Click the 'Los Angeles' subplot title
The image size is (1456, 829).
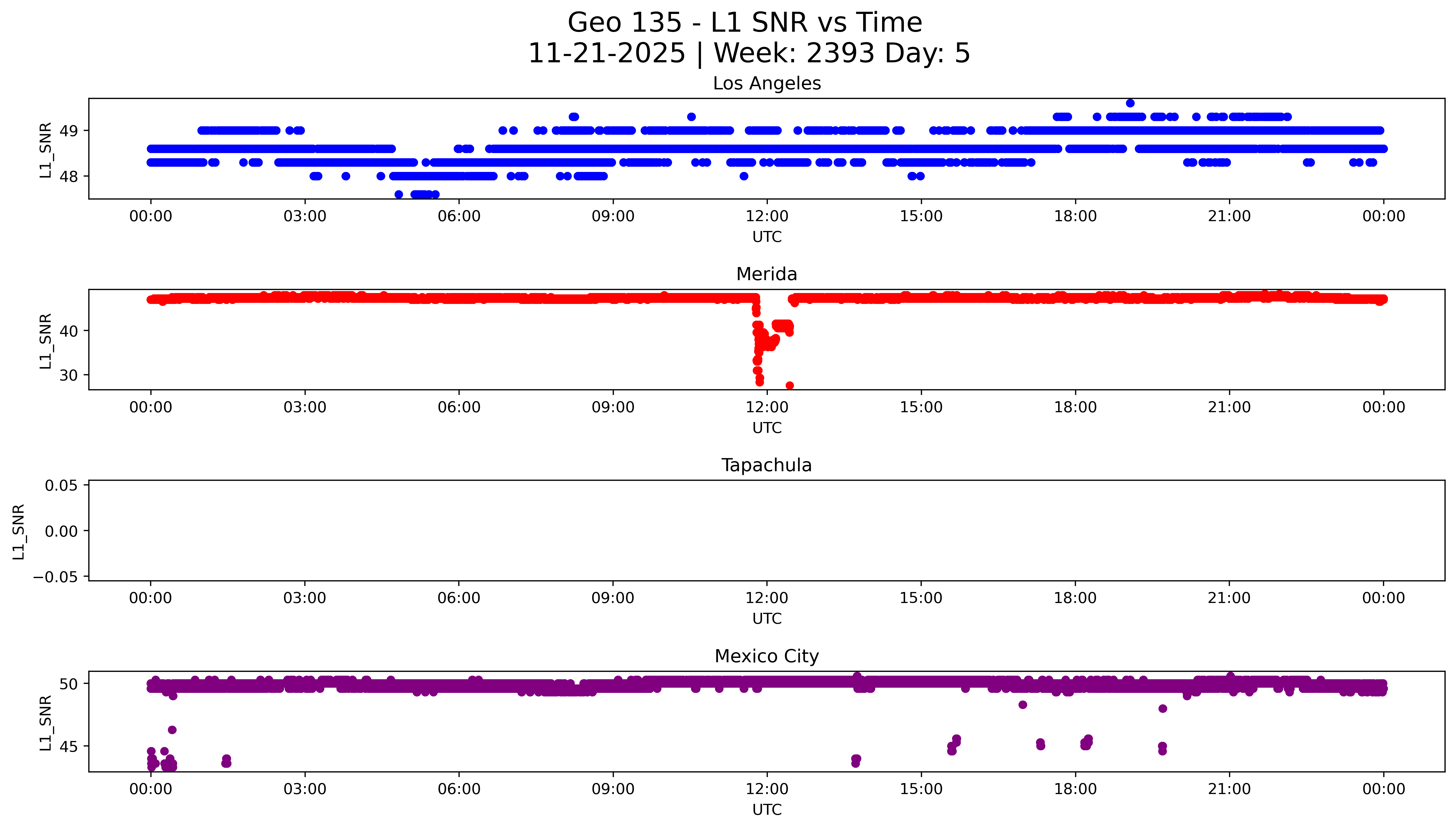click(766, 83)
